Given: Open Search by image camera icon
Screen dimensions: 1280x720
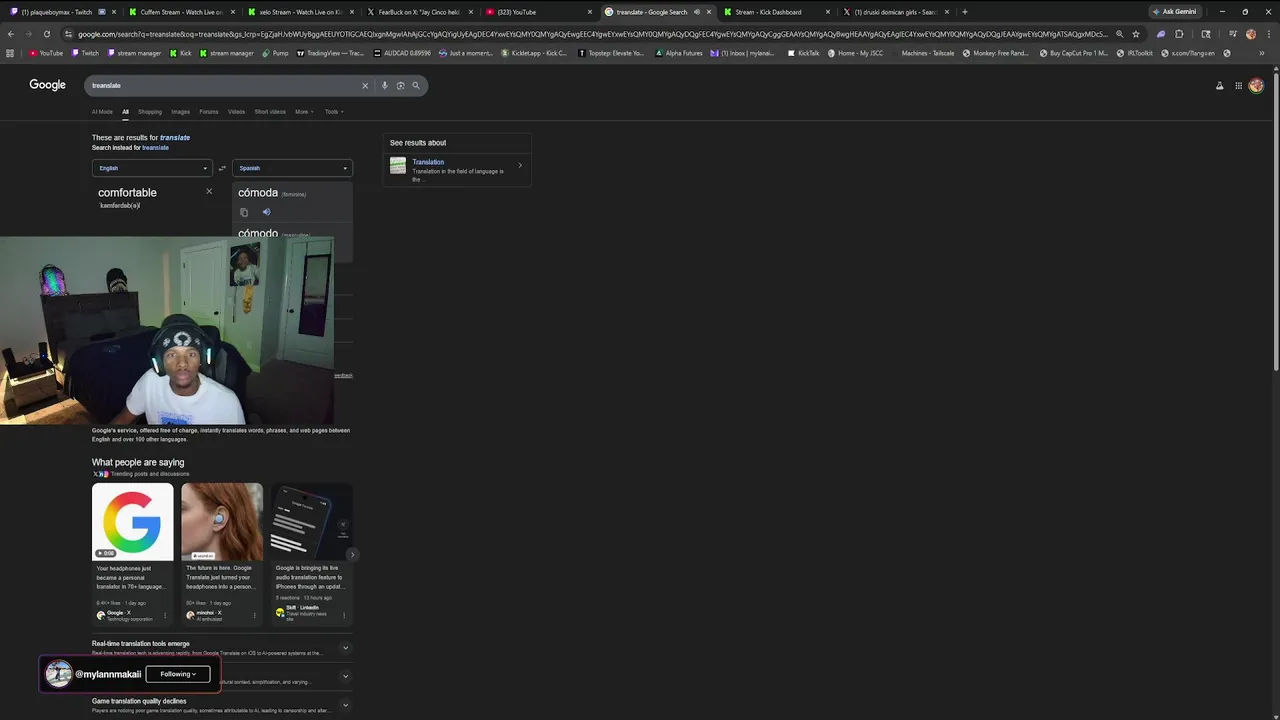Looking at the screenshot, I should (400, 86).
